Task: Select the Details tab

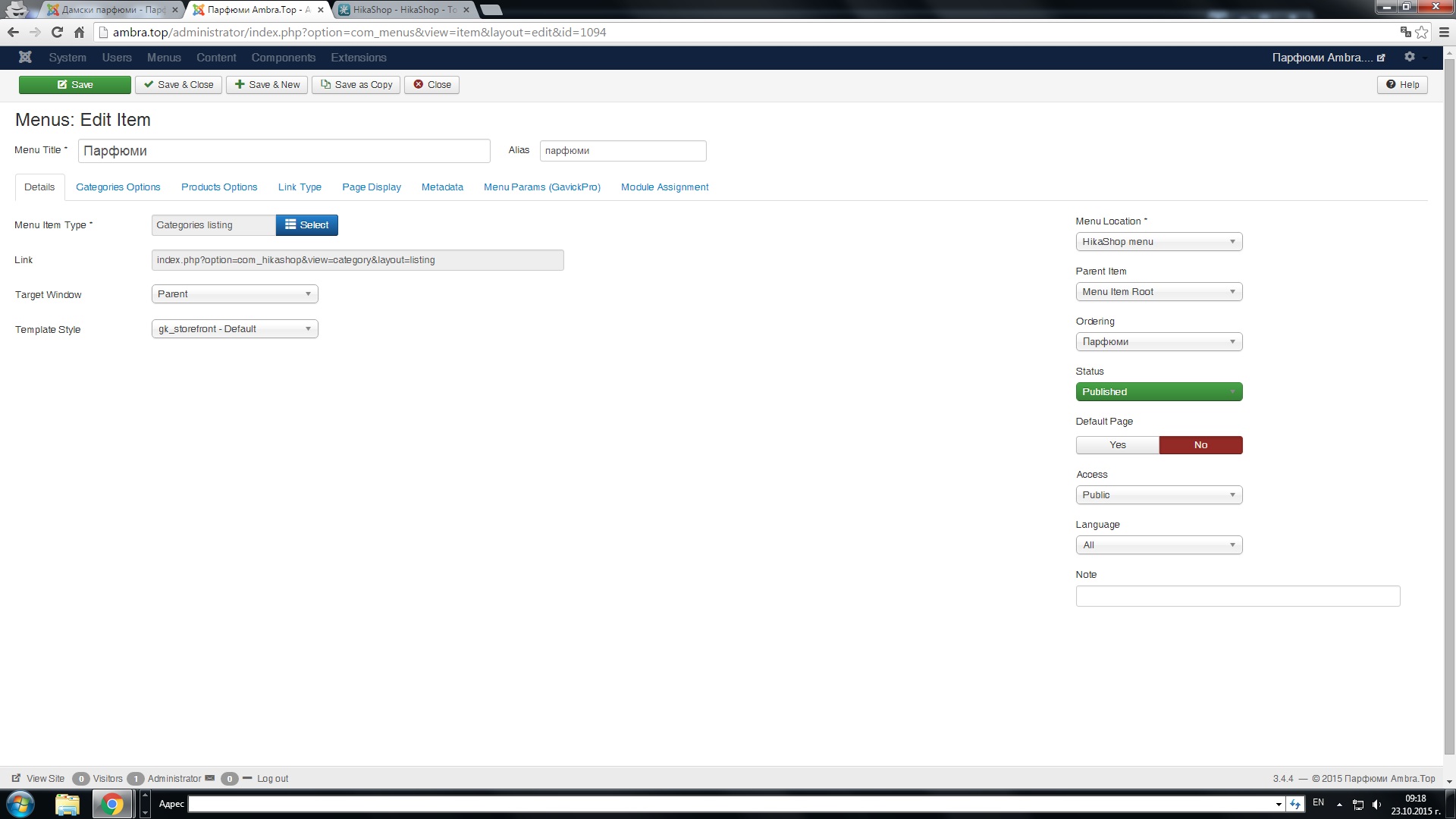Action: [x=39, y=187]
